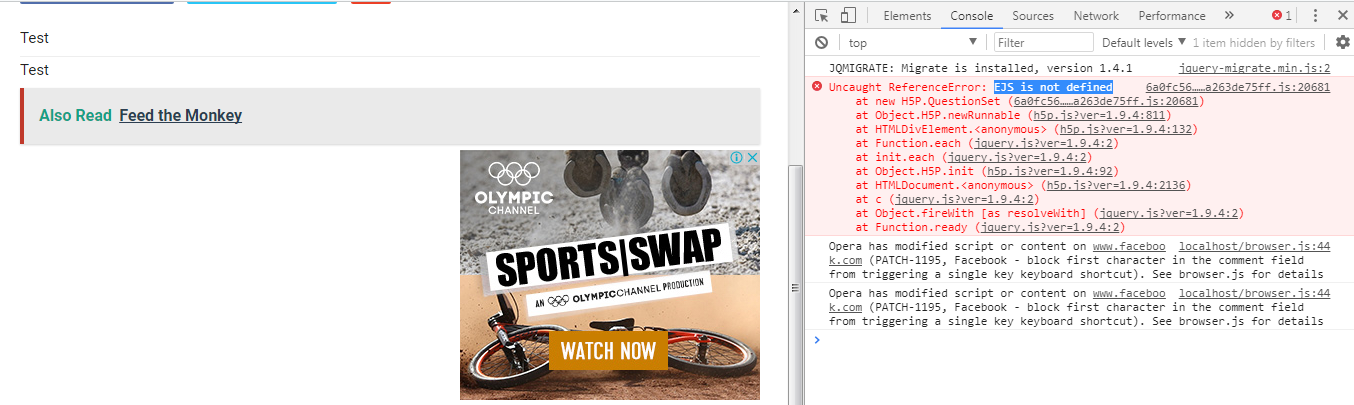This screenshot has width=1354, height=405.
Task: Click the AdChoices info icon on ad
Action: pyautogui.click(x=737, y=158)
